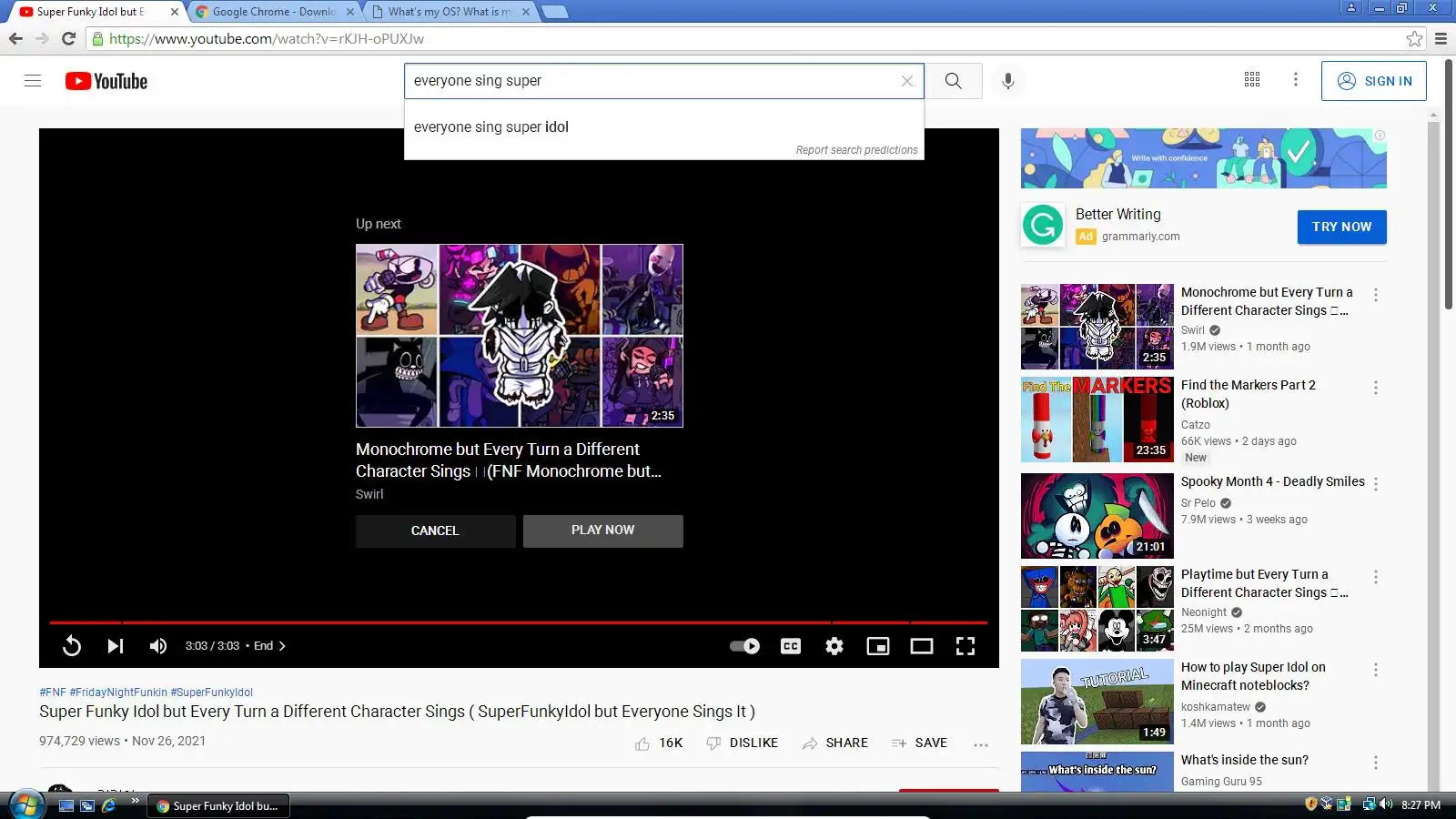Open Report search predictions link
Screen dimensions: 1456x819
[856, 150]
